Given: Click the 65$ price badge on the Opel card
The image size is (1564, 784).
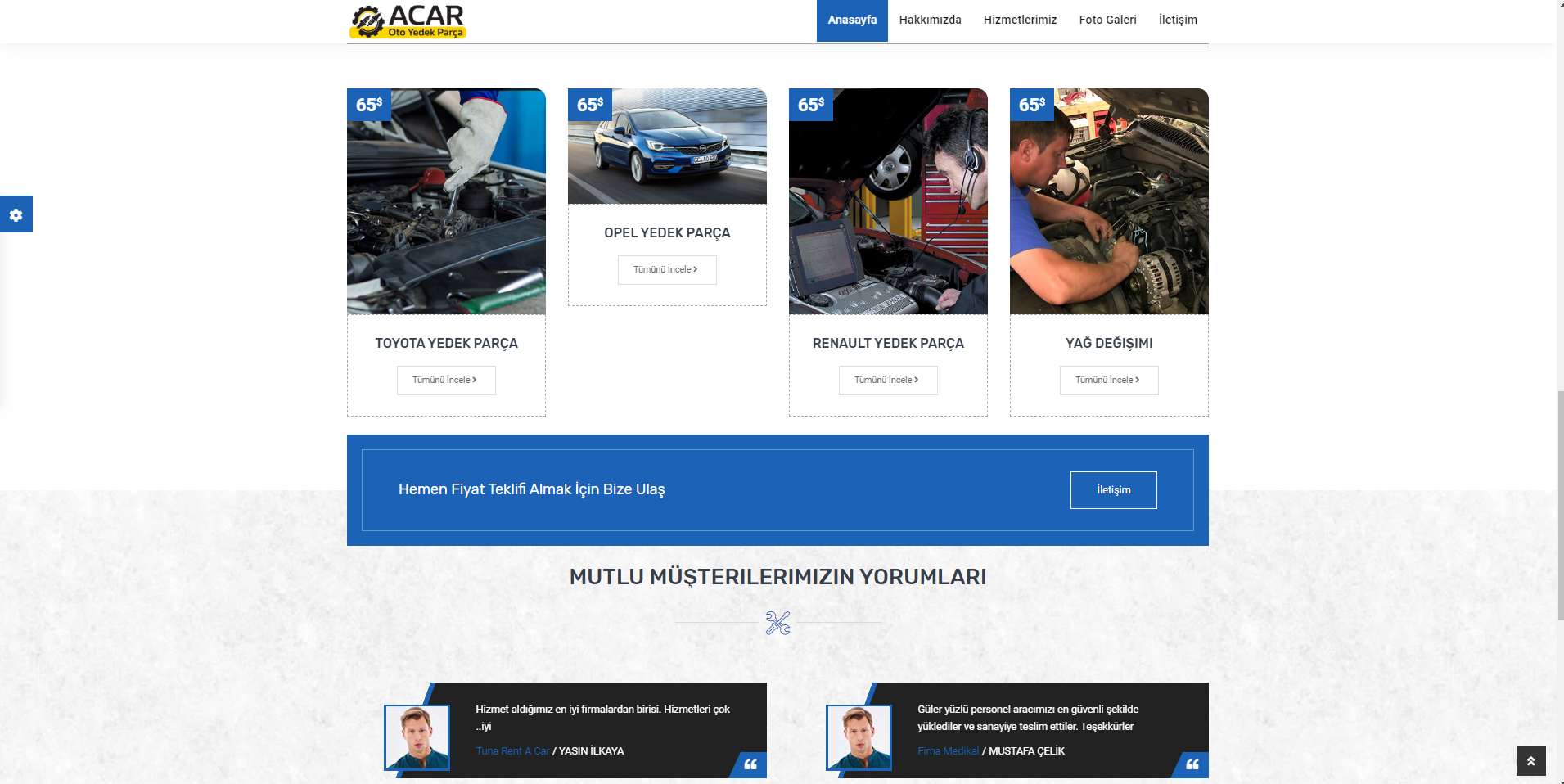Looking at the screenshot, I should (x=590, y=105).
